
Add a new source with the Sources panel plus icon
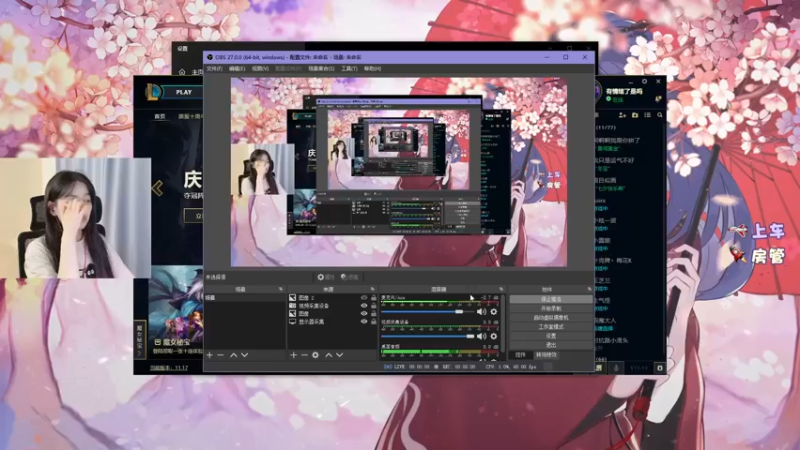click(x=293, y=355)
